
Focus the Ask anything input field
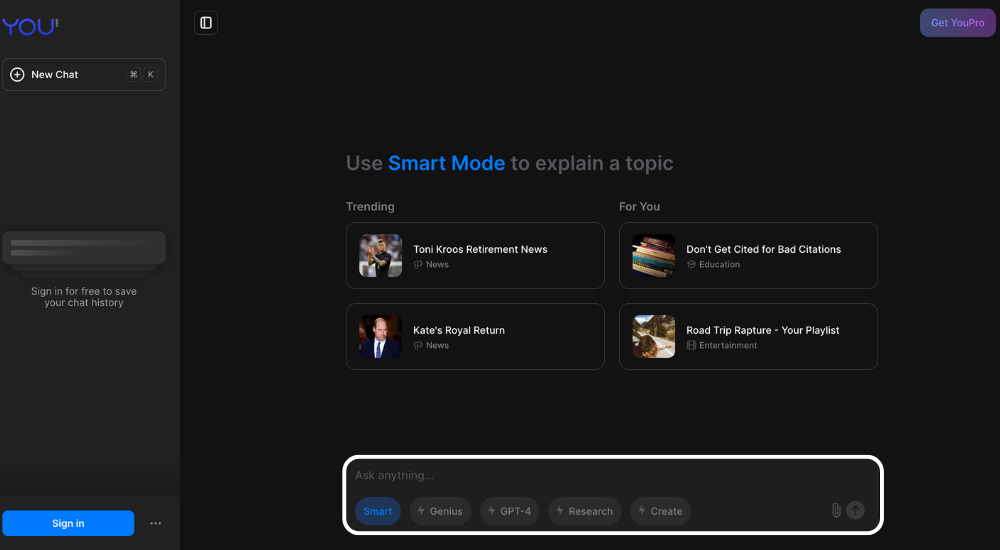click(612, 475)
